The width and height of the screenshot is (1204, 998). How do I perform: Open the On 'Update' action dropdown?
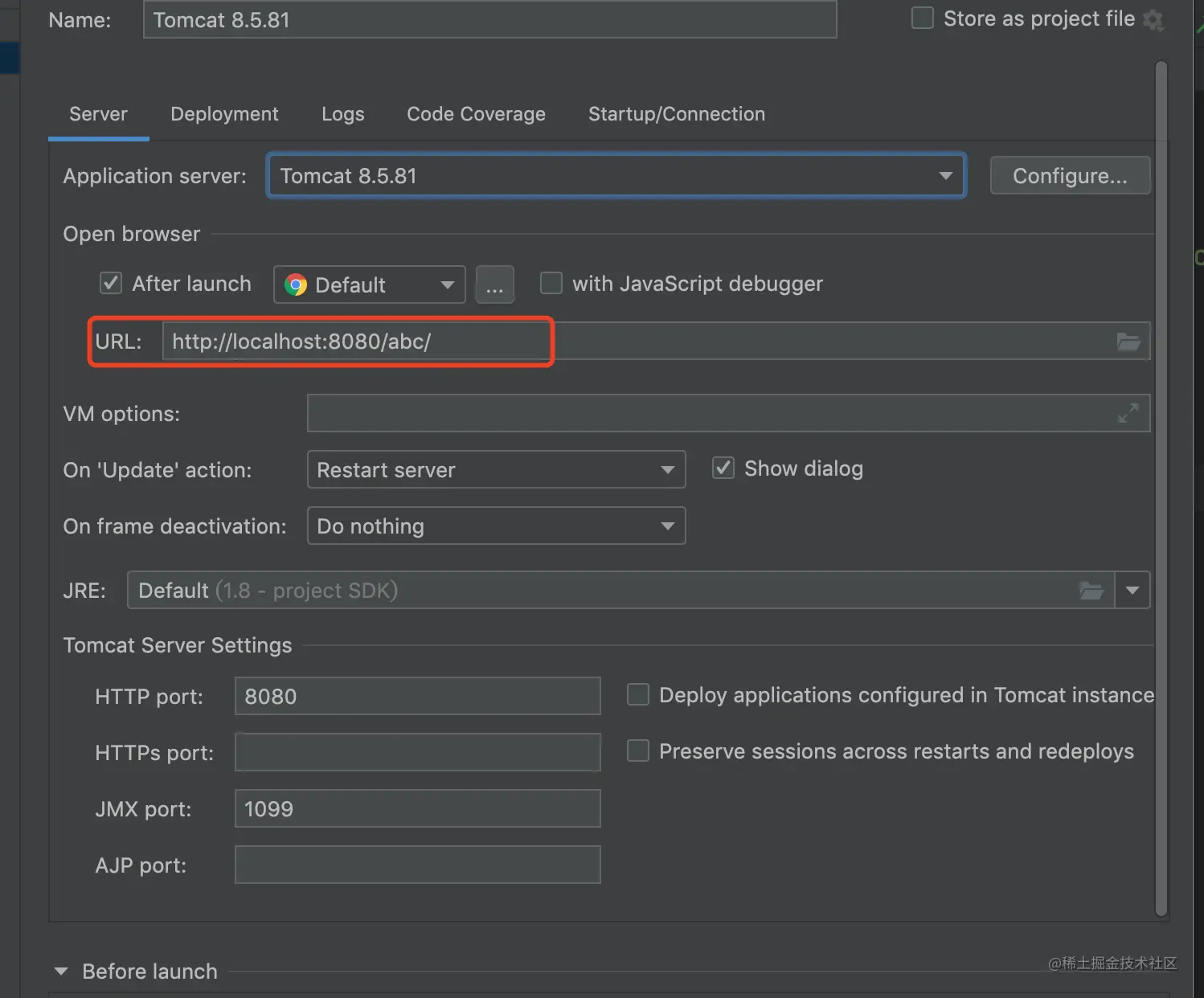[496, 469]
